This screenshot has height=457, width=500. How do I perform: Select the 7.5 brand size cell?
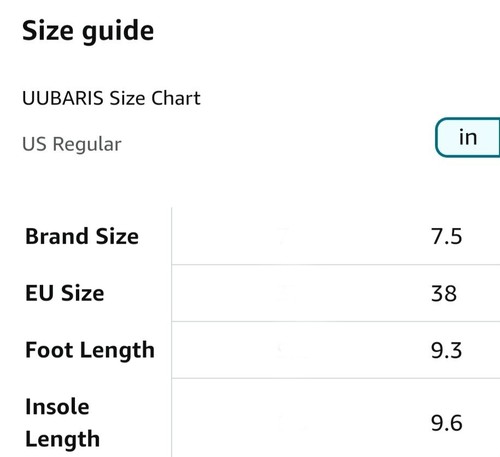(x=447, y=237)
